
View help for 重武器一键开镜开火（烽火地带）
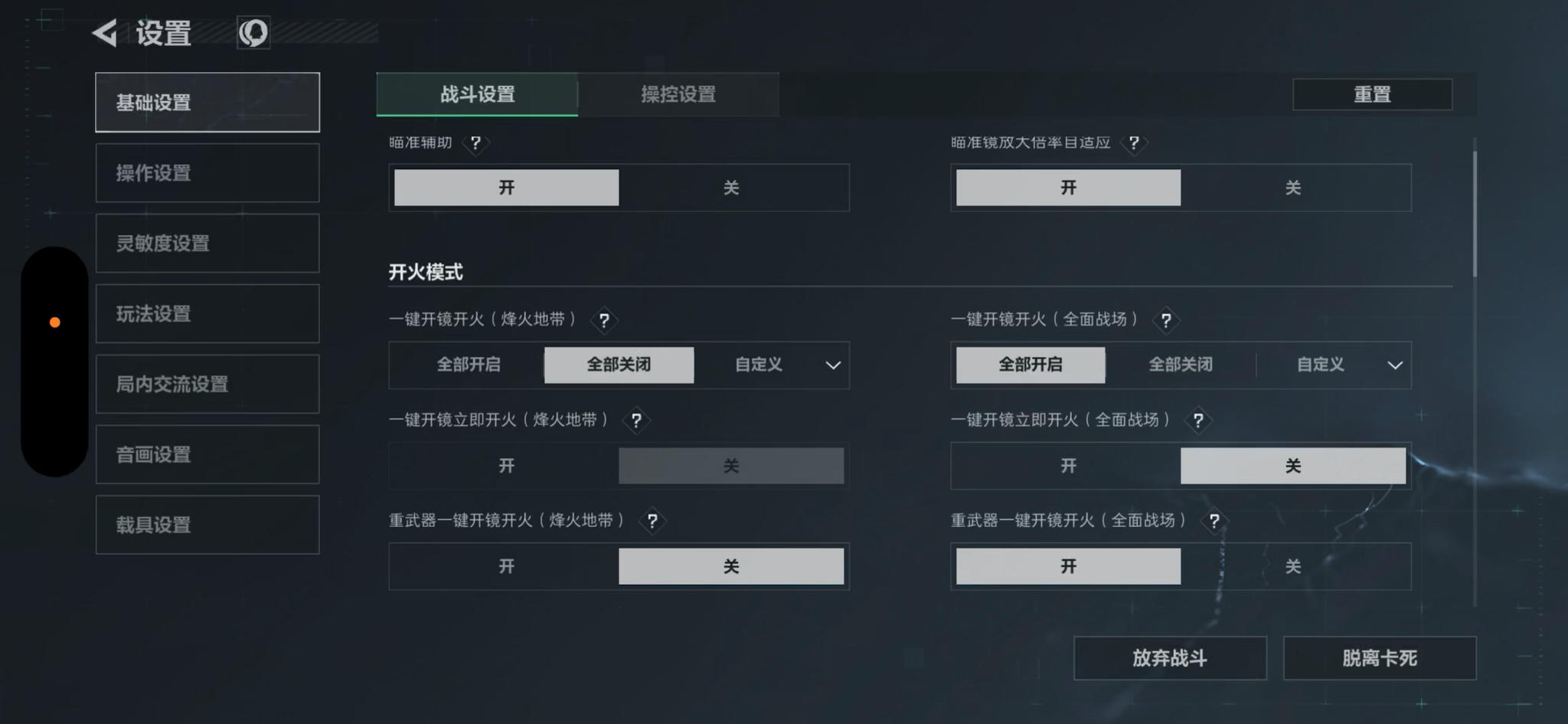pos(652,522)
